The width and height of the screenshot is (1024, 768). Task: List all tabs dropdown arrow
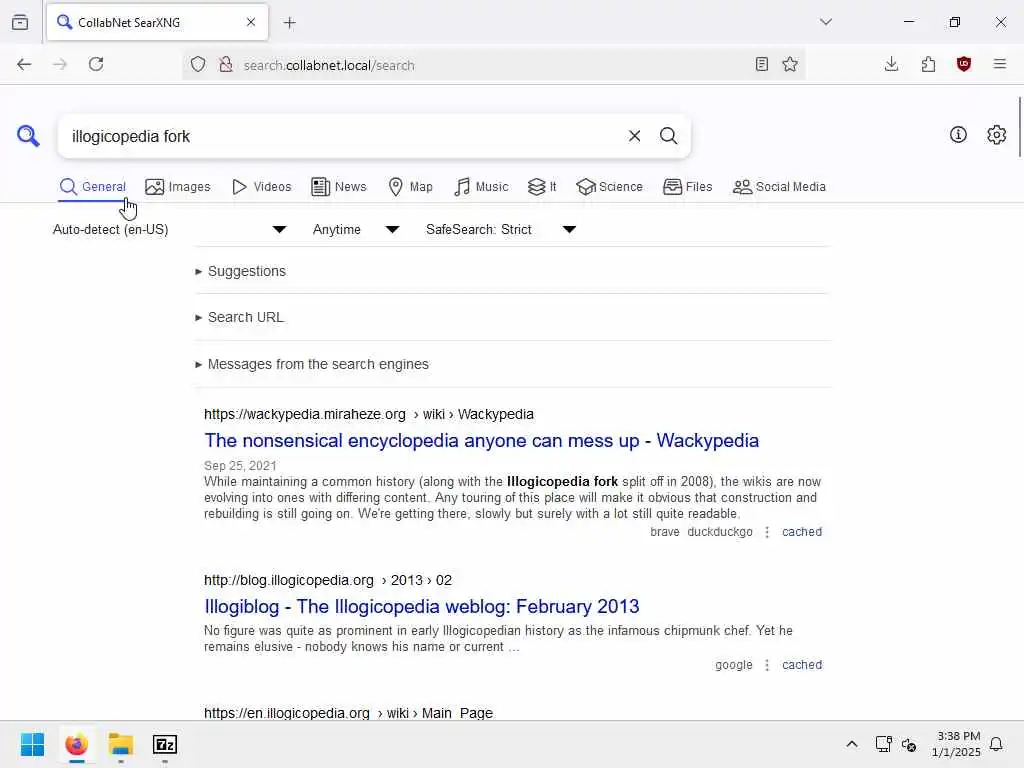(x=825, y=22)
